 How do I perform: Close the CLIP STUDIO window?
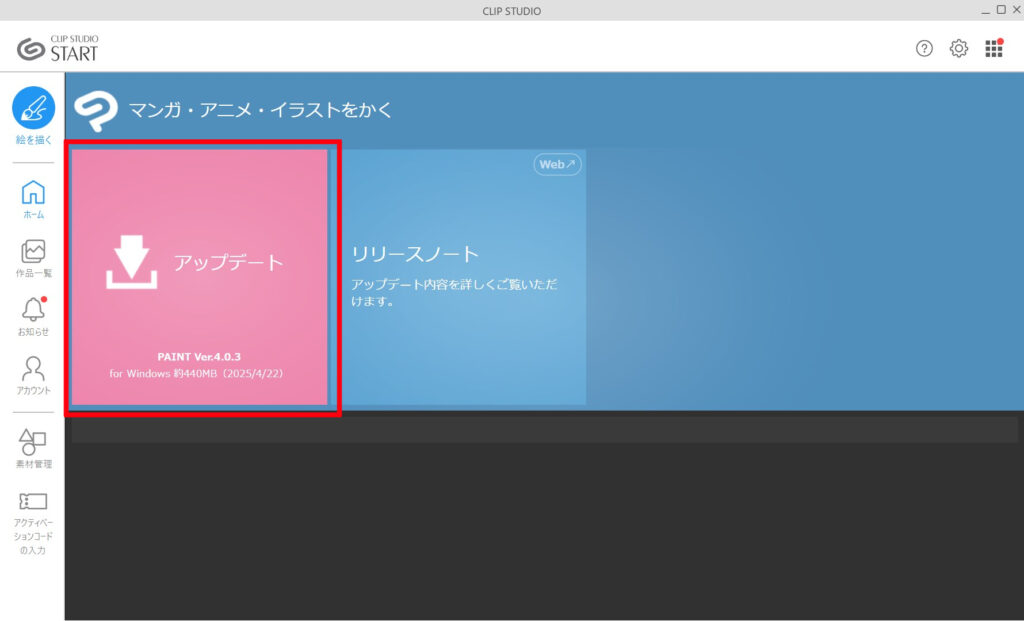1017,10
